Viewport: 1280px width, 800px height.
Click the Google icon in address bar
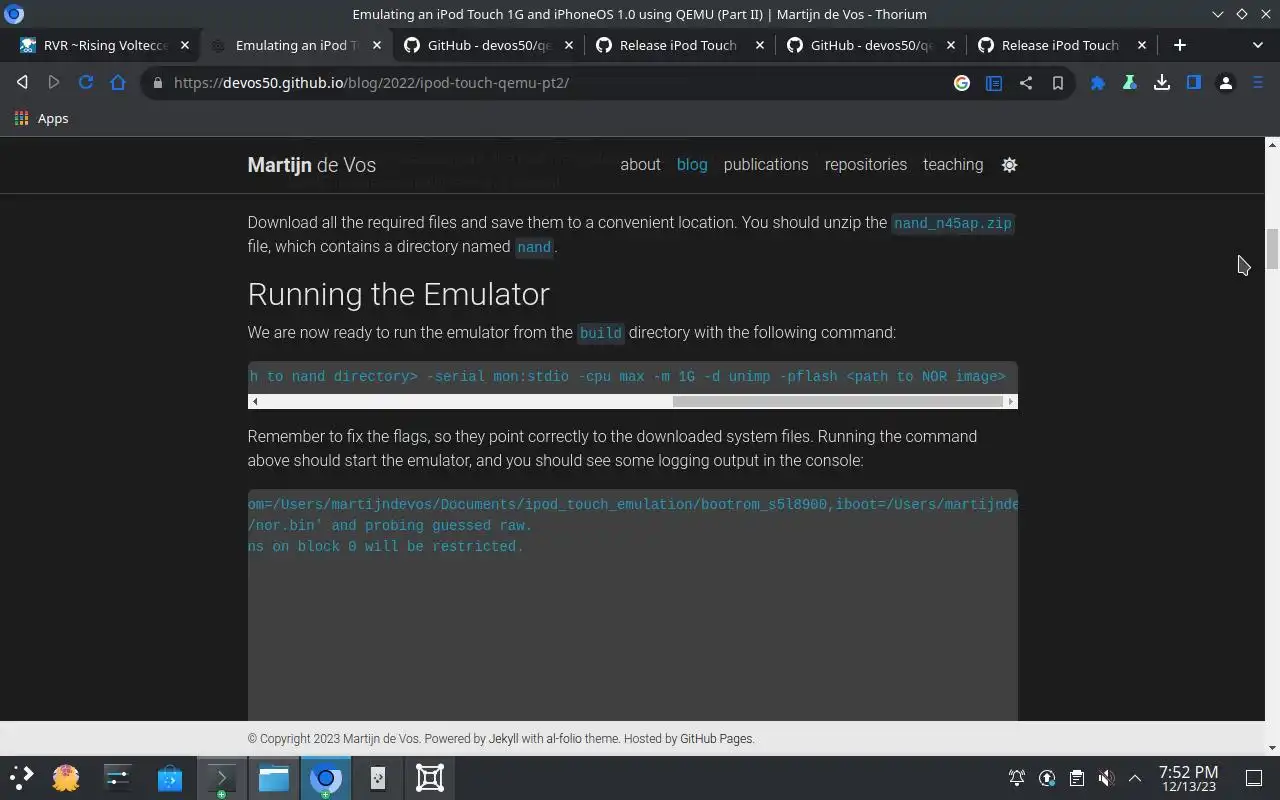pos(962,83)
